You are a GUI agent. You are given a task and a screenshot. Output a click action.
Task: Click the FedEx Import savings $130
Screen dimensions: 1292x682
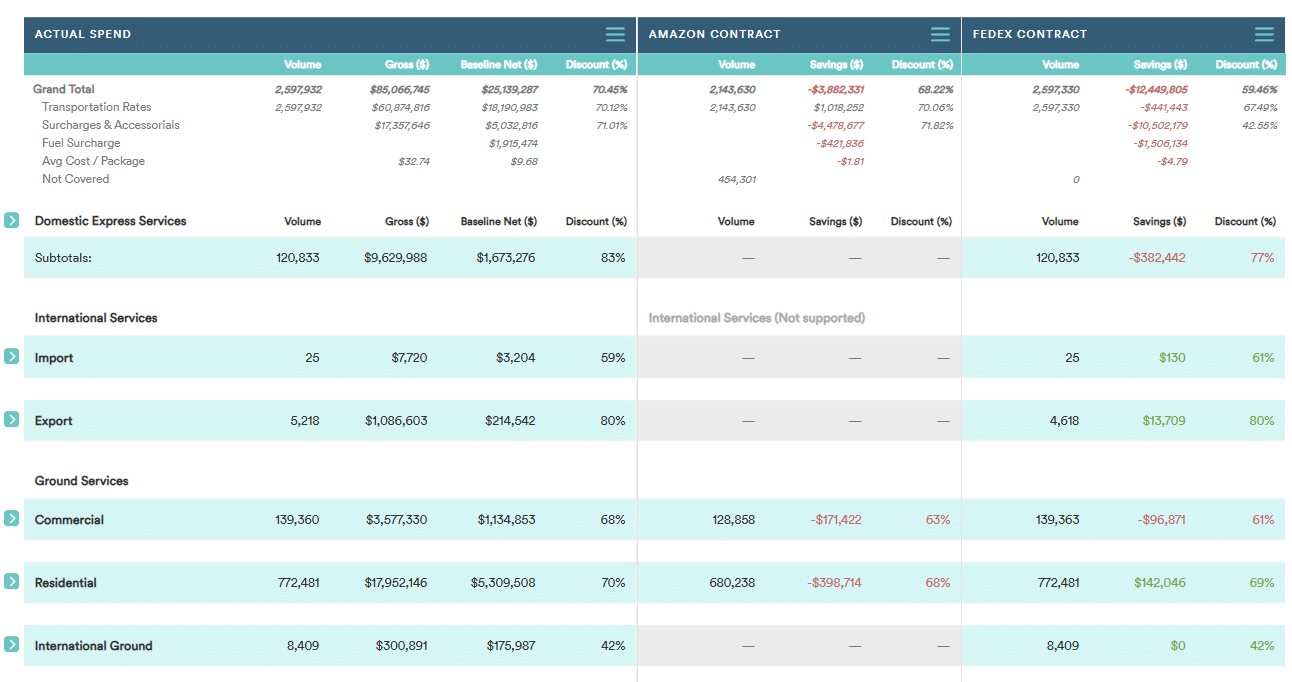pos(1172,358)
